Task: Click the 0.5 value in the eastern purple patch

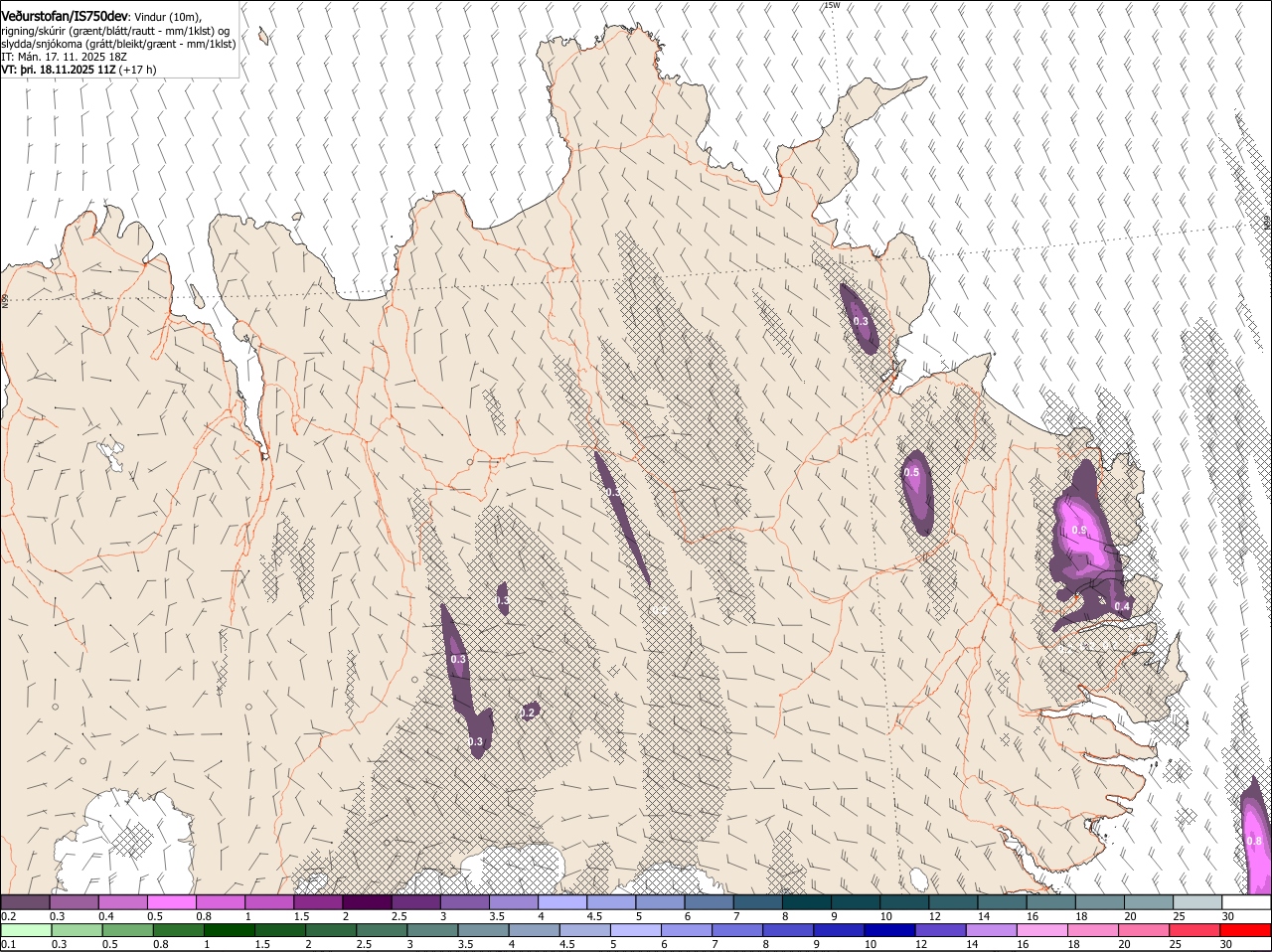Action: pyautogui.click(x=912, y=473)
